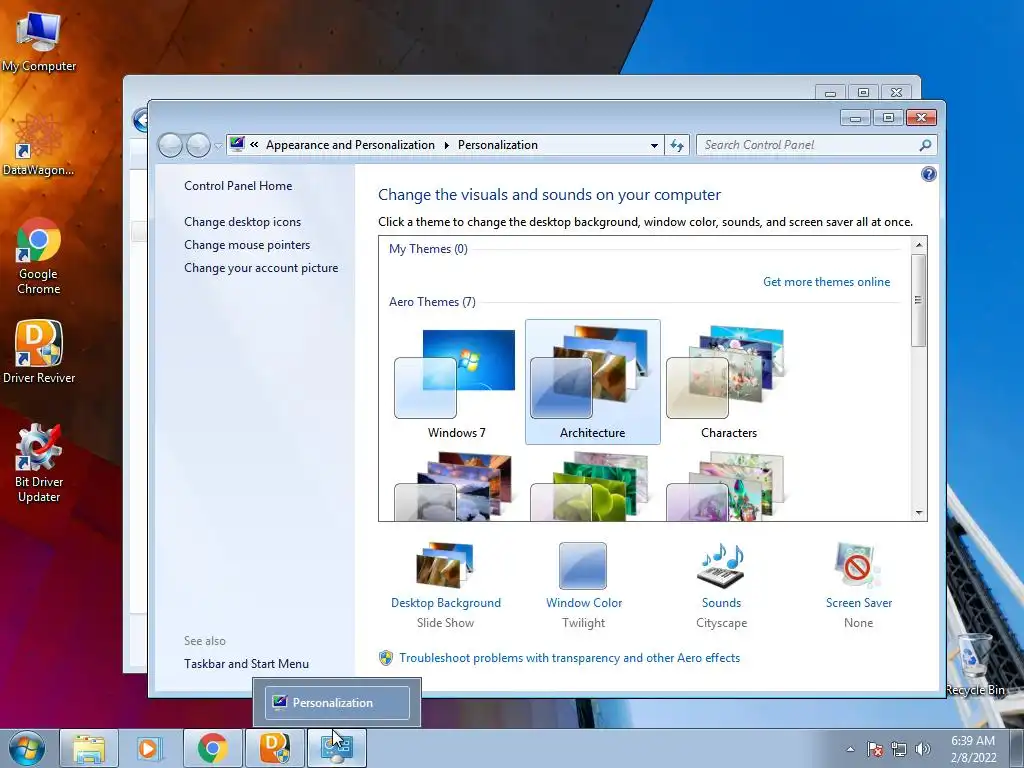Click Get more themes online

[x=826, y=281]
